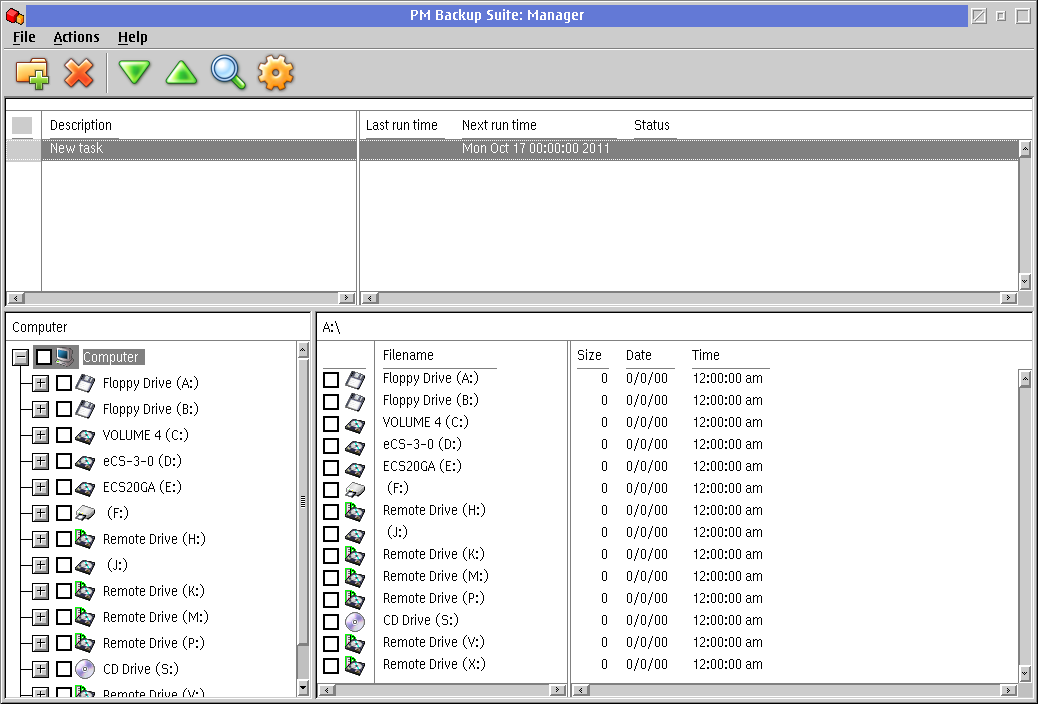Click the Remote Drive (M:) icon in file list
Viewport: 1038px width, 704px height.
click(355, 578)
